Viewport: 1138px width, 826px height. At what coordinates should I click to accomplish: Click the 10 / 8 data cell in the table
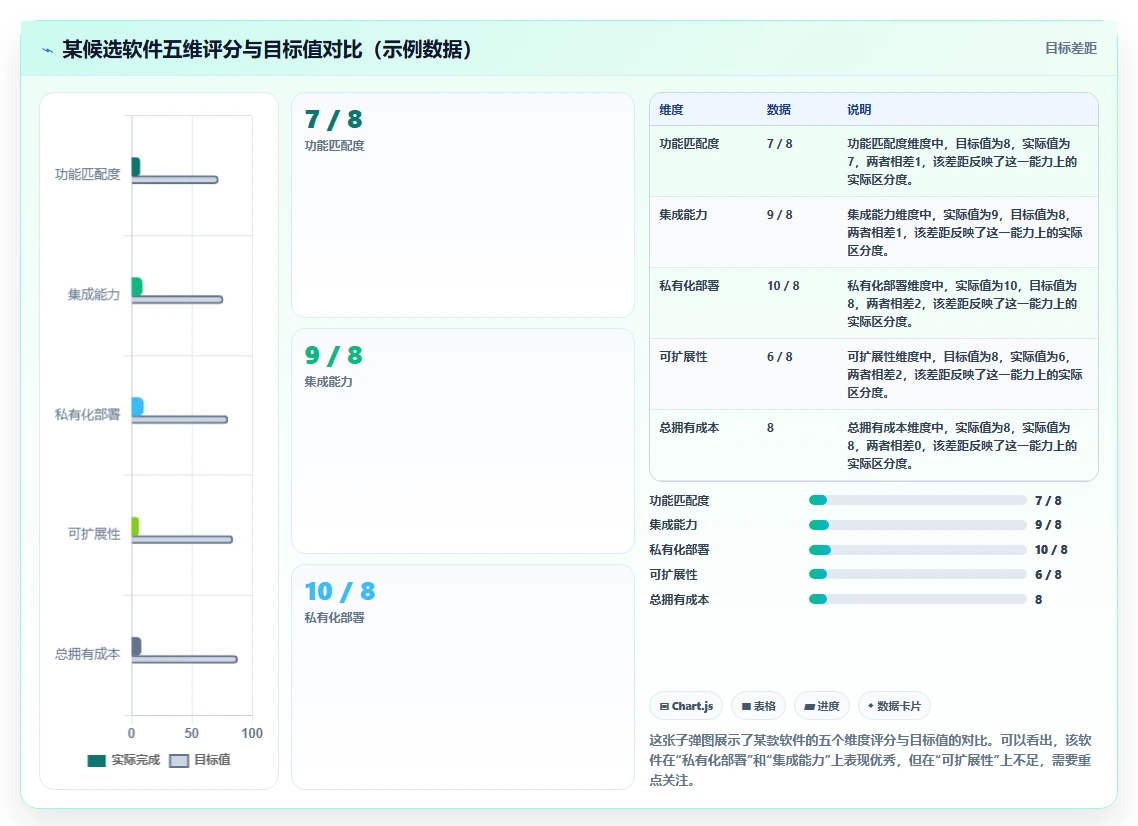click(x=783, y=286)
